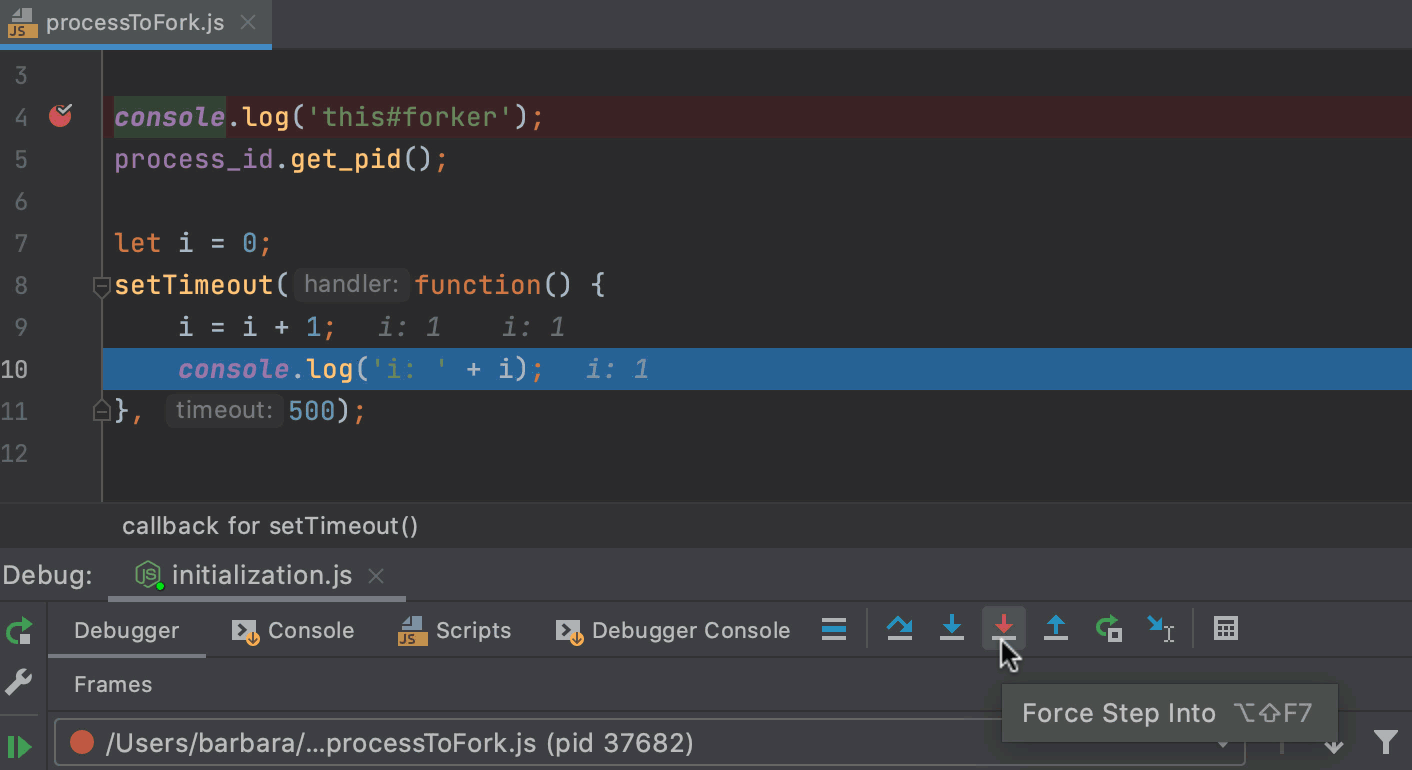Click the 'handler:' parameter hint on line 8
Screen dimensions: 1412x770
tap(352, 285)
